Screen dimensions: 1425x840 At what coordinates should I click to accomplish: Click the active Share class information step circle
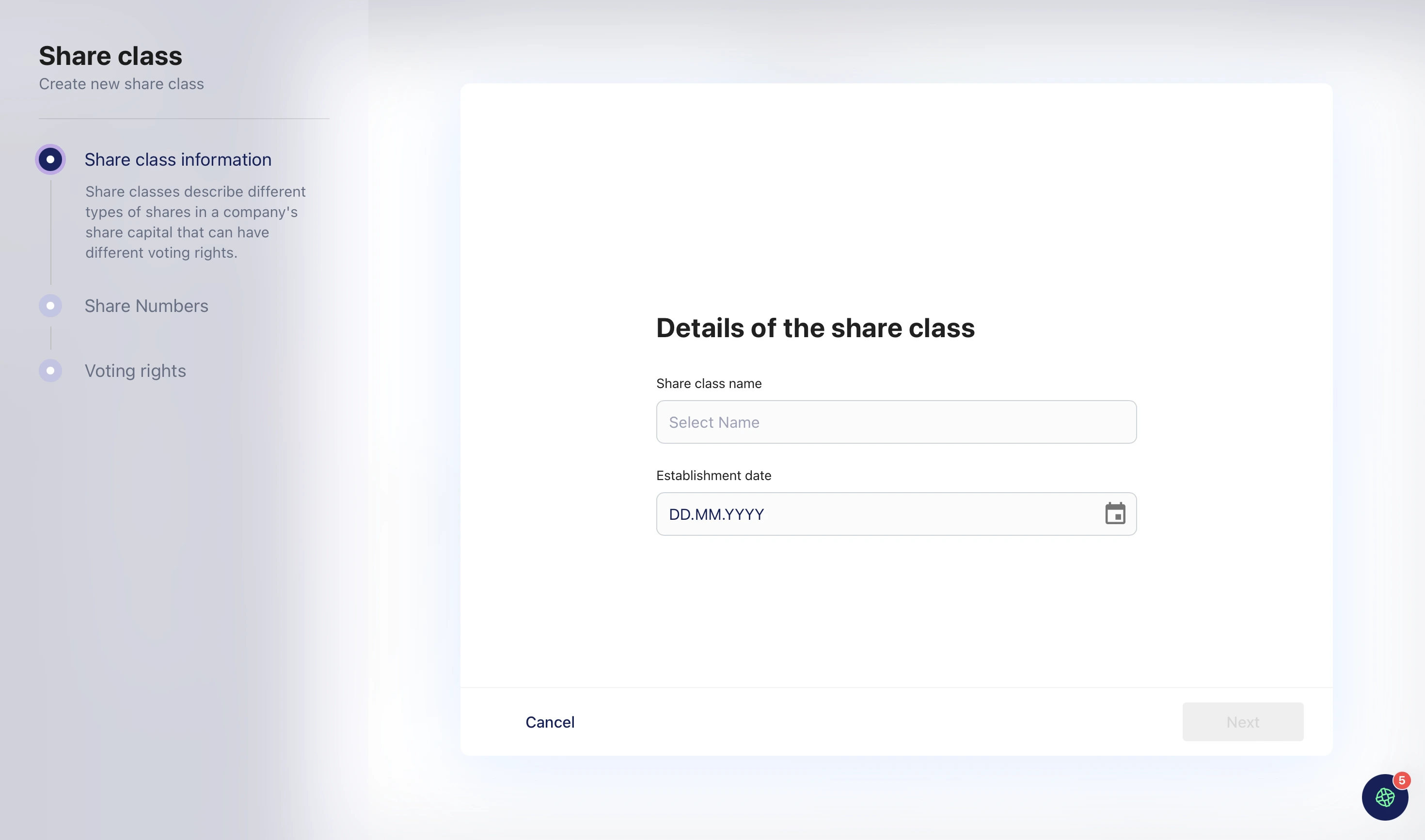(x=50, y=160)
